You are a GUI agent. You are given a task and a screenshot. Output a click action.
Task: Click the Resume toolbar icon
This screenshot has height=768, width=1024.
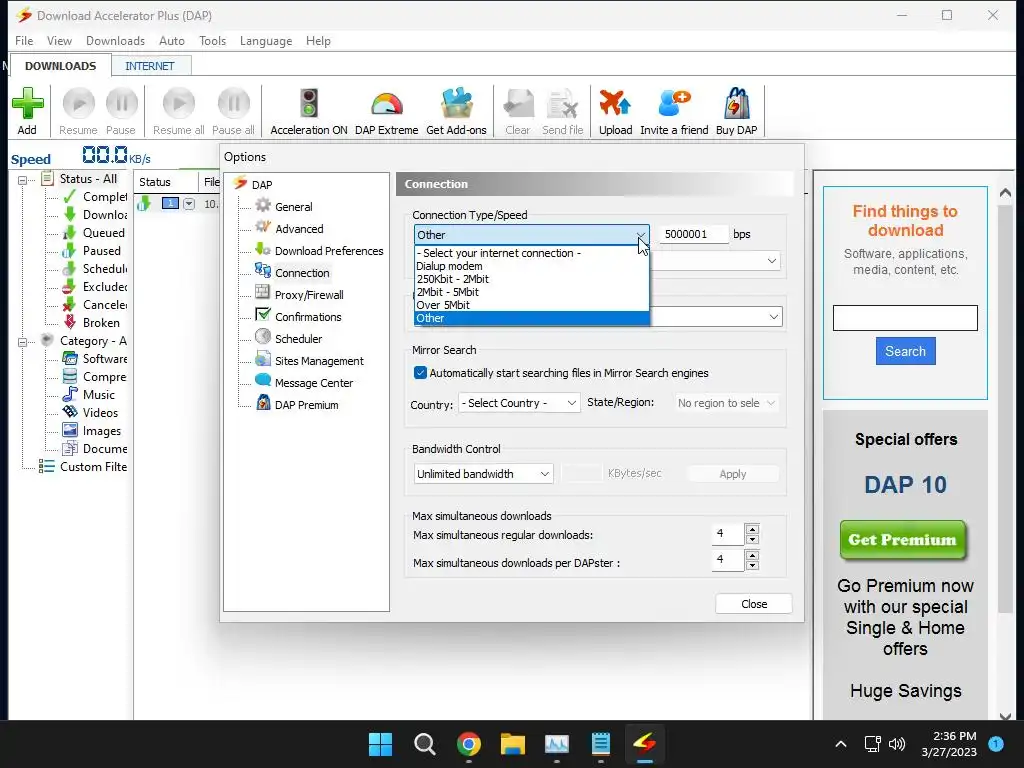click(78, 104)
